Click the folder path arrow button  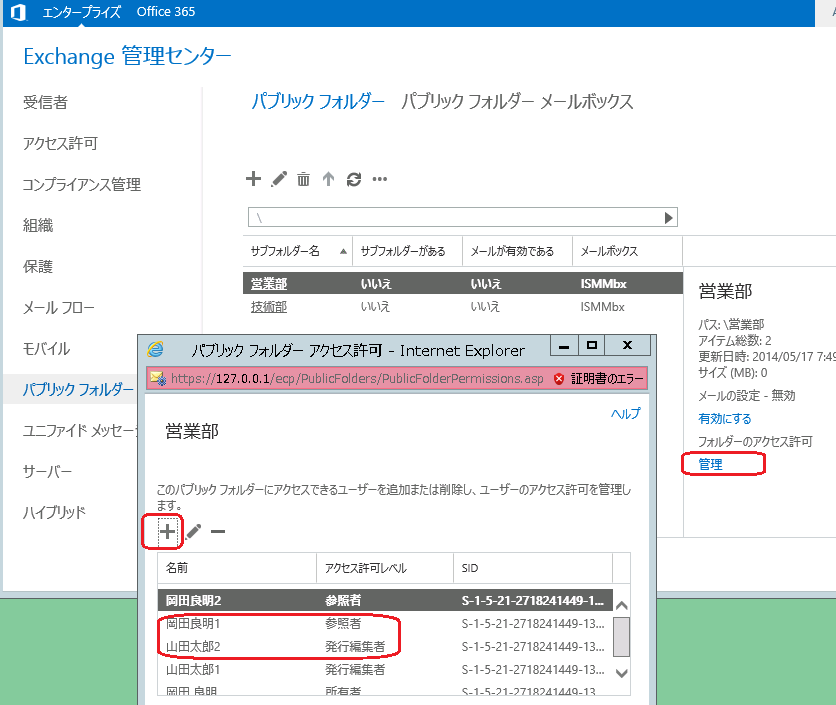point(670,217)
